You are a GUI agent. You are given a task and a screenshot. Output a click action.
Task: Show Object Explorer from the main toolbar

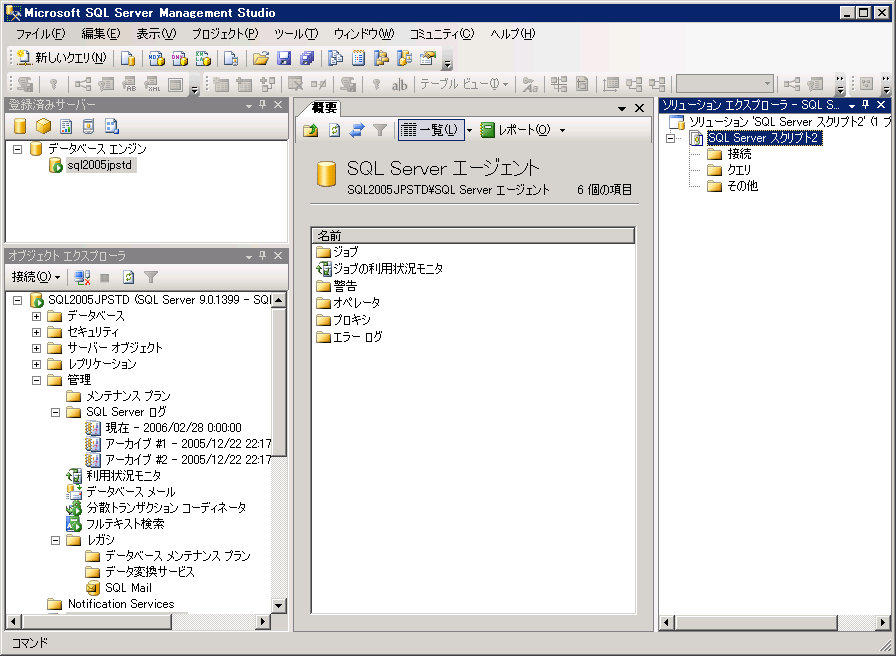click(381, 58)
